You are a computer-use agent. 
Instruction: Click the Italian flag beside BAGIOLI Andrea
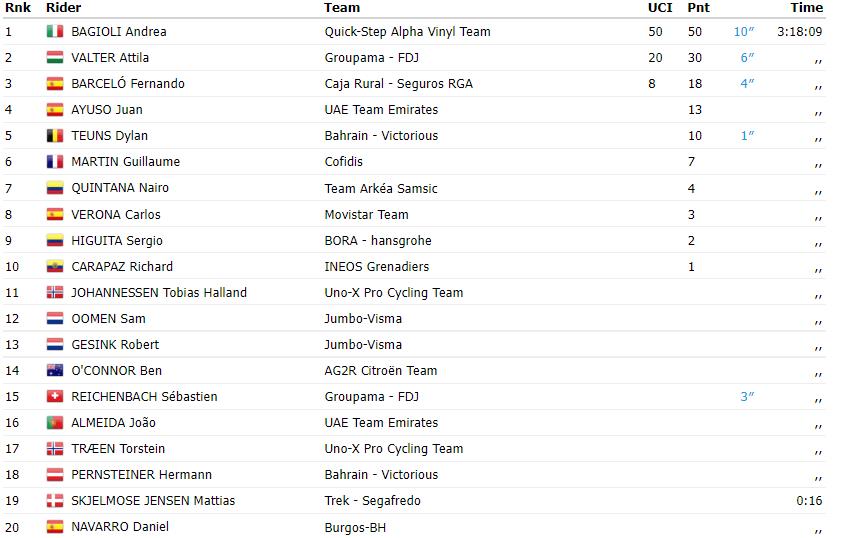click(x=54, y=31)
